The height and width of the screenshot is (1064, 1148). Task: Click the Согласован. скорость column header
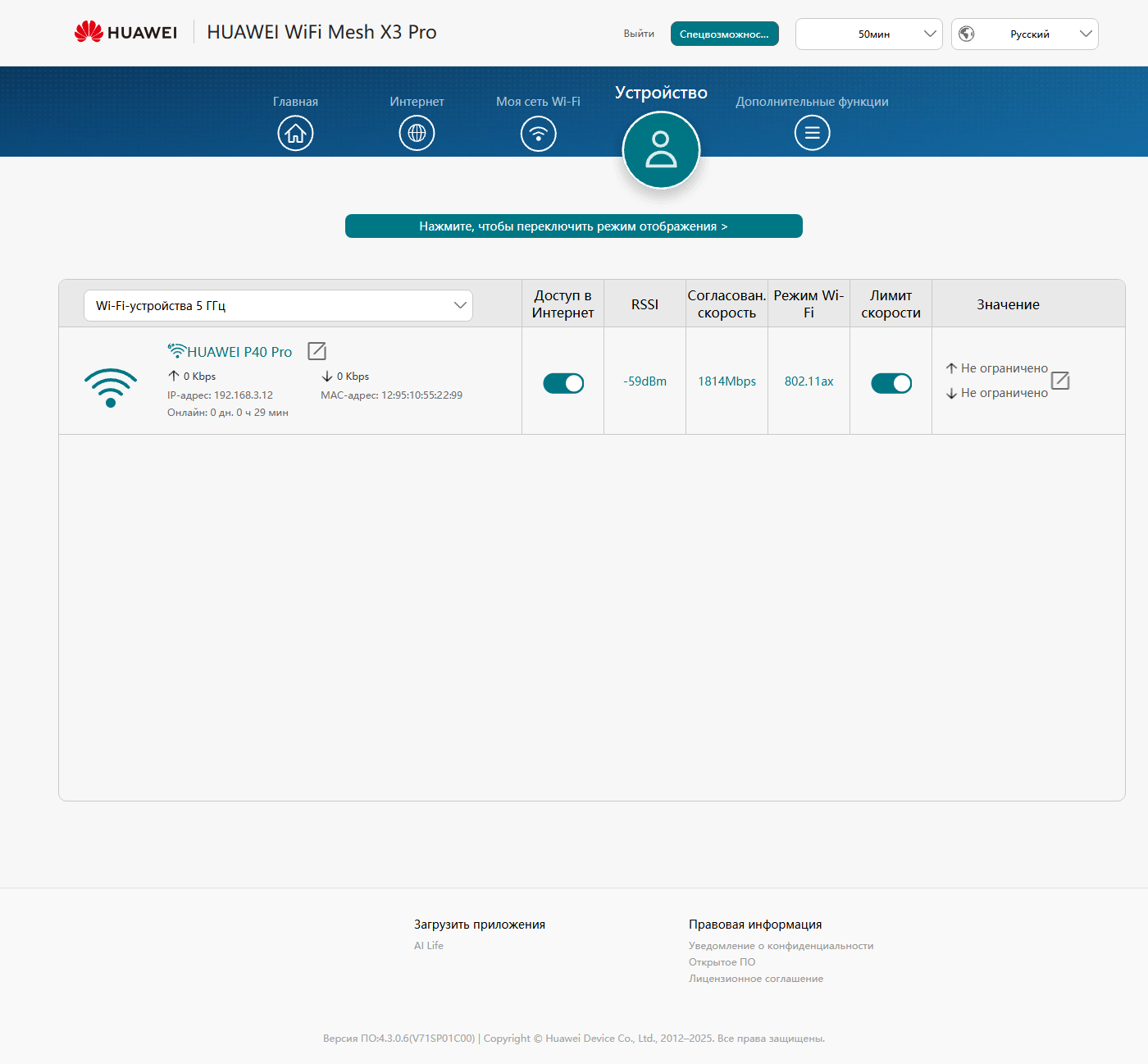[727, 304]
